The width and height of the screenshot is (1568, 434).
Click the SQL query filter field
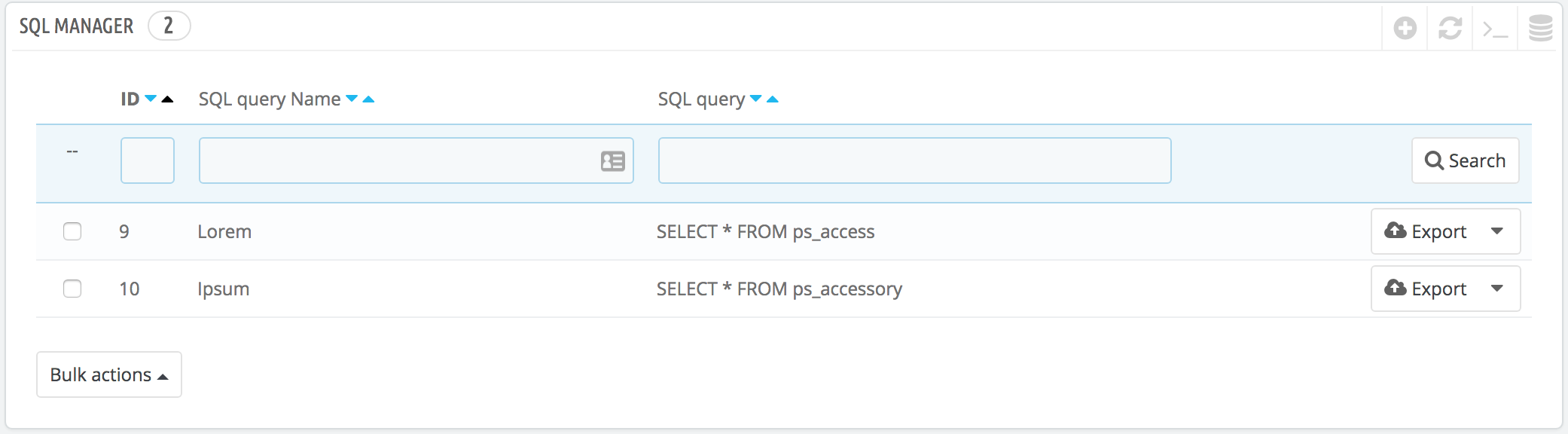(x=914, y=160)
